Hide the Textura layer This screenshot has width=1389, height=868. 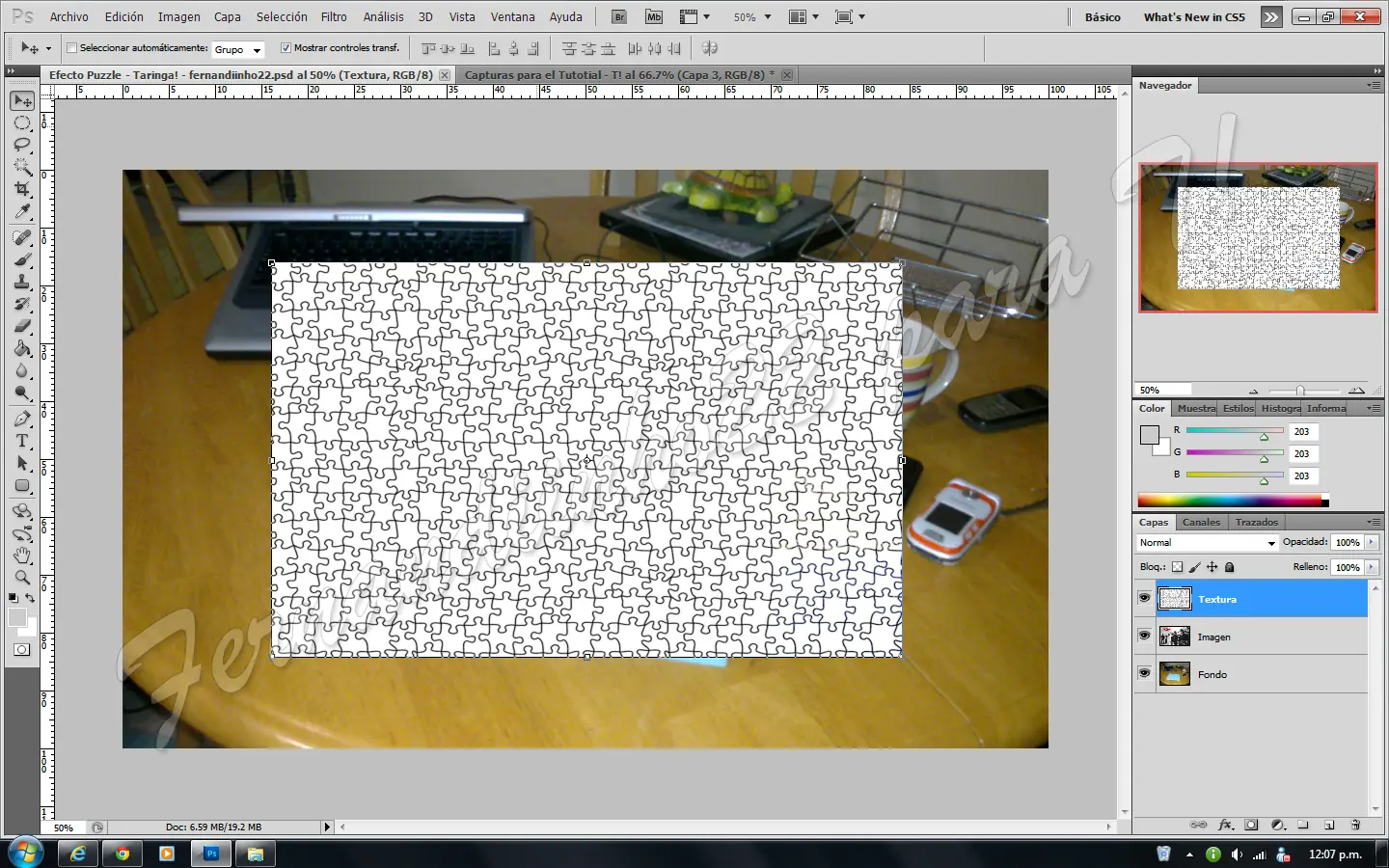[x=1144, y=599]
